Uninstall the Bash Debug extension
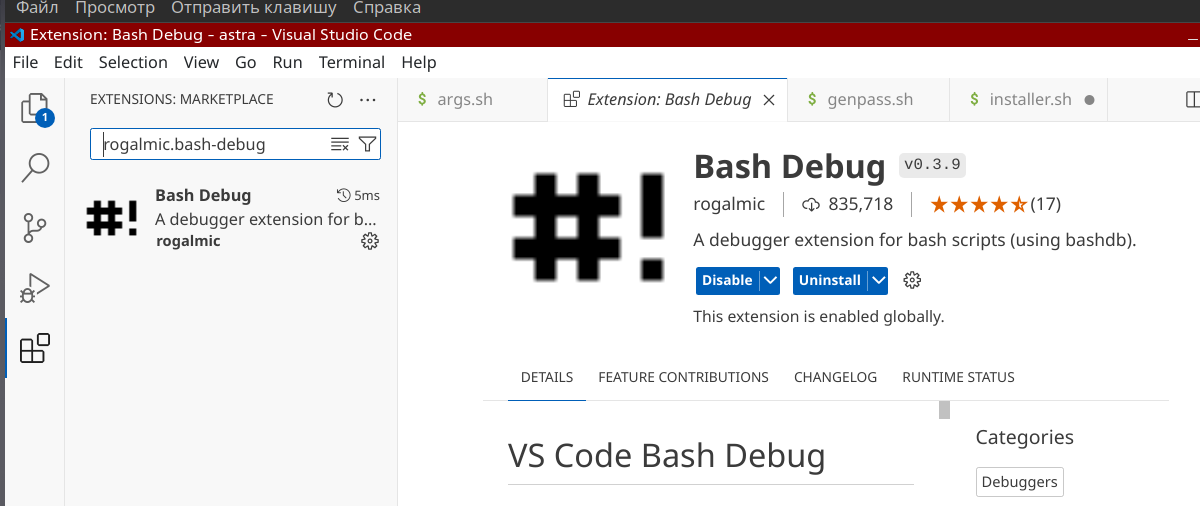 click(x=830, y=281)
